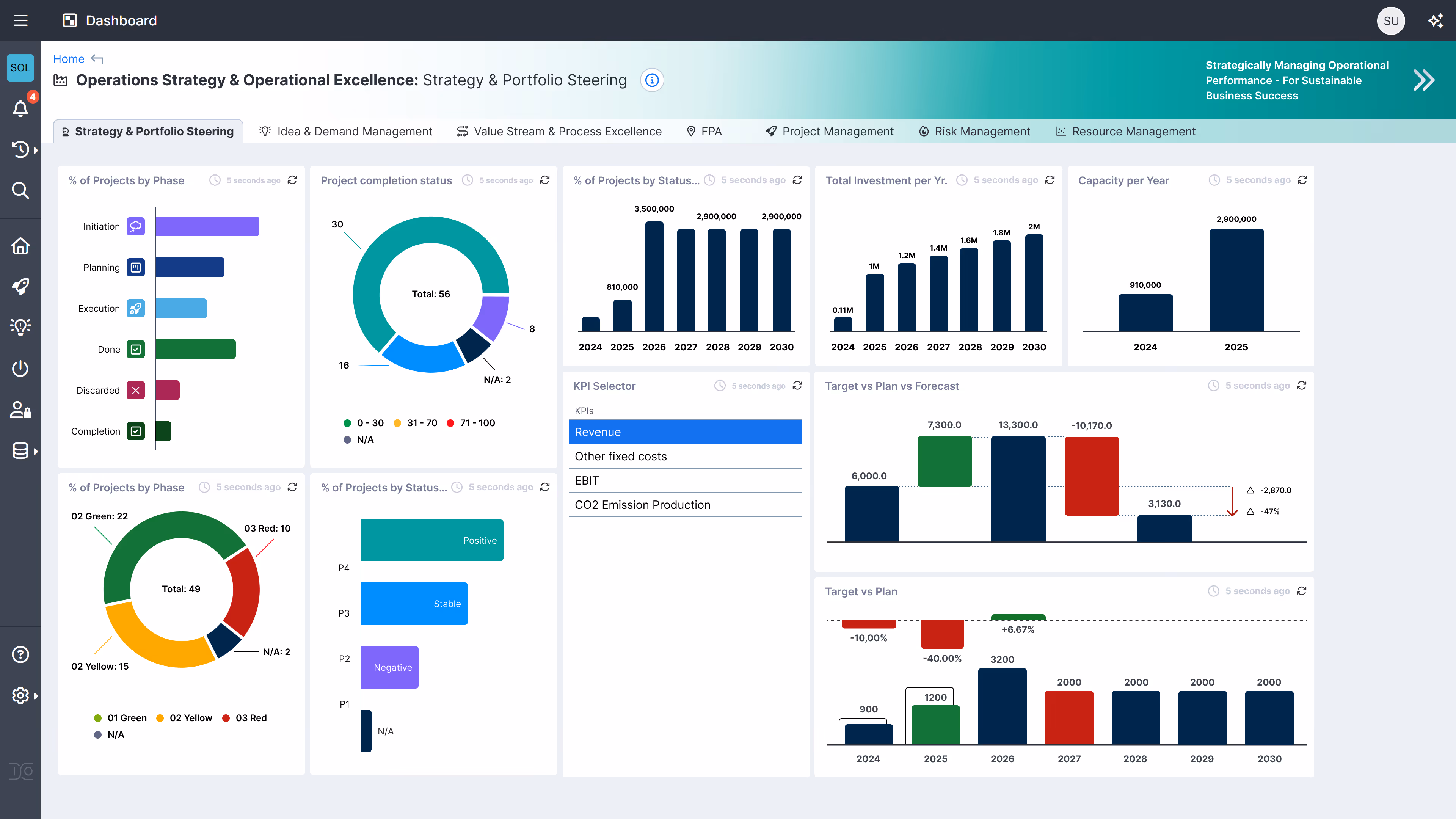Viewport: 1456px width, 819px height.
Task: Refresh the Project completion status chart
Action: click(544, 180)
